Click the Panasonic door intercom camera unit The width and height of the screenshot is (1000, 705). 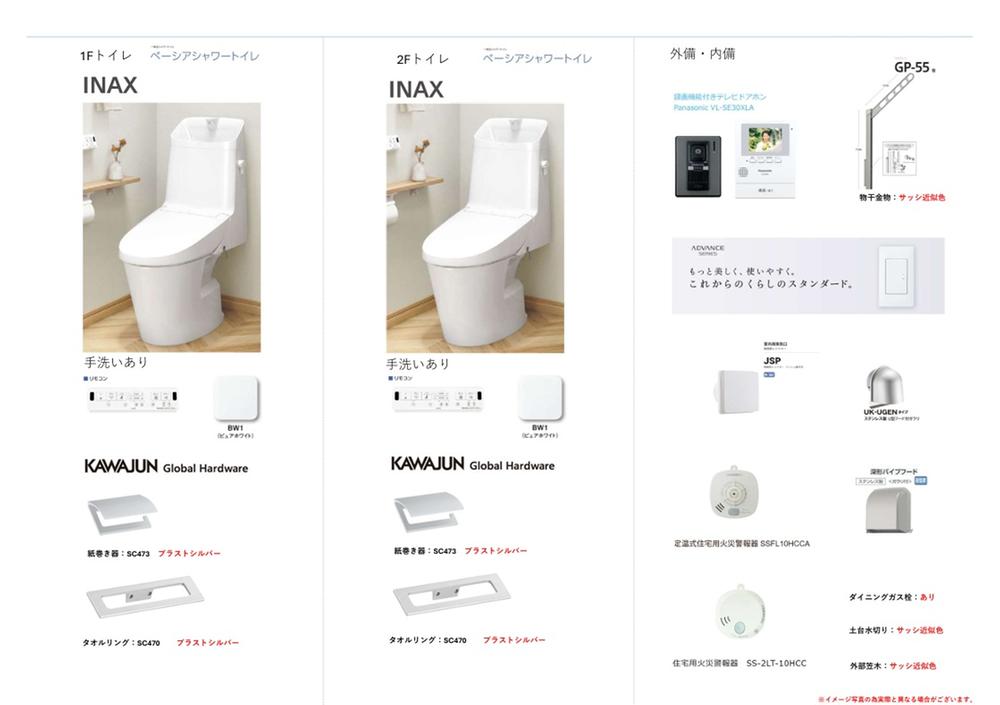point(698,166)
